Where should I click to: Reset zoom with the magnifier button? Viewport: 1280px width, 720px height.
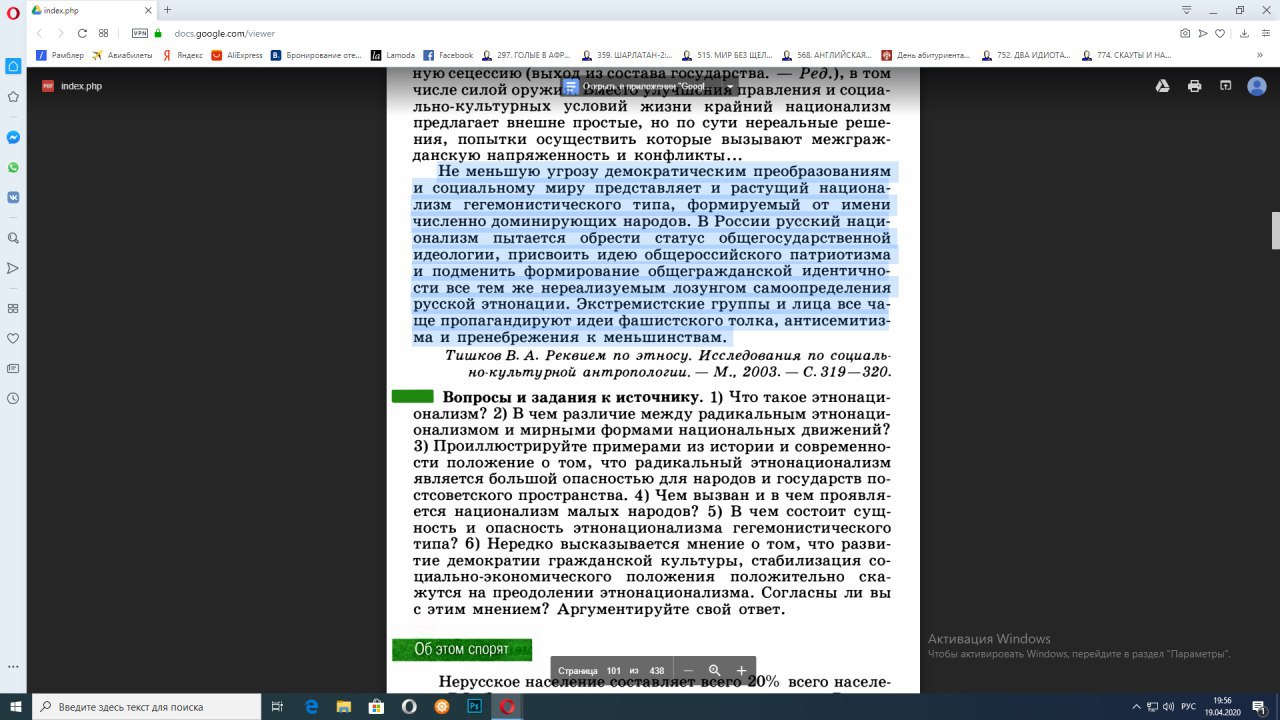(x=714, y=670)
